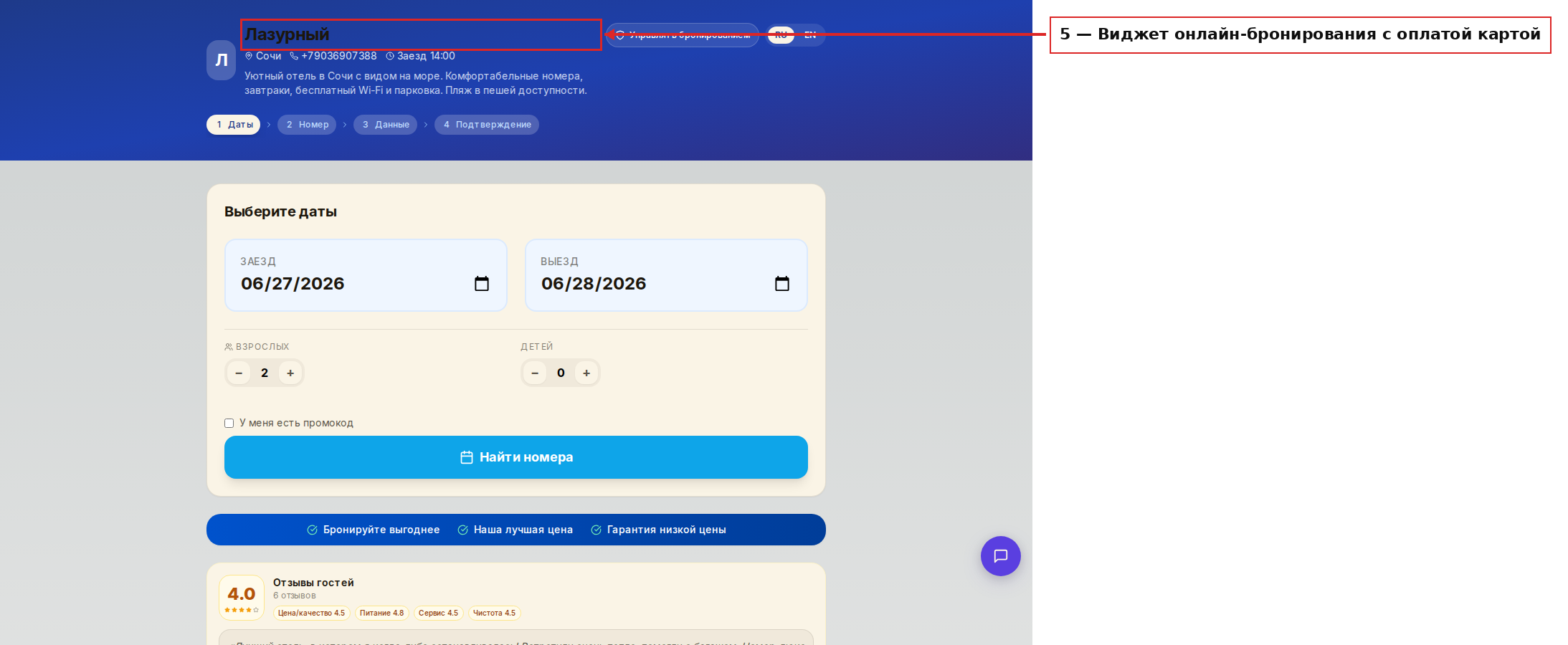The image size is (1568, 645).
Task: Click the hotel avatar letter Л
Action: [222, 60]
